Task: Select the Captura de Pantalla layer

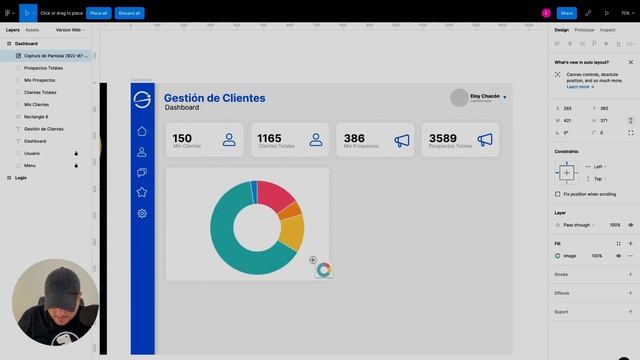Action: click(46, 56)
